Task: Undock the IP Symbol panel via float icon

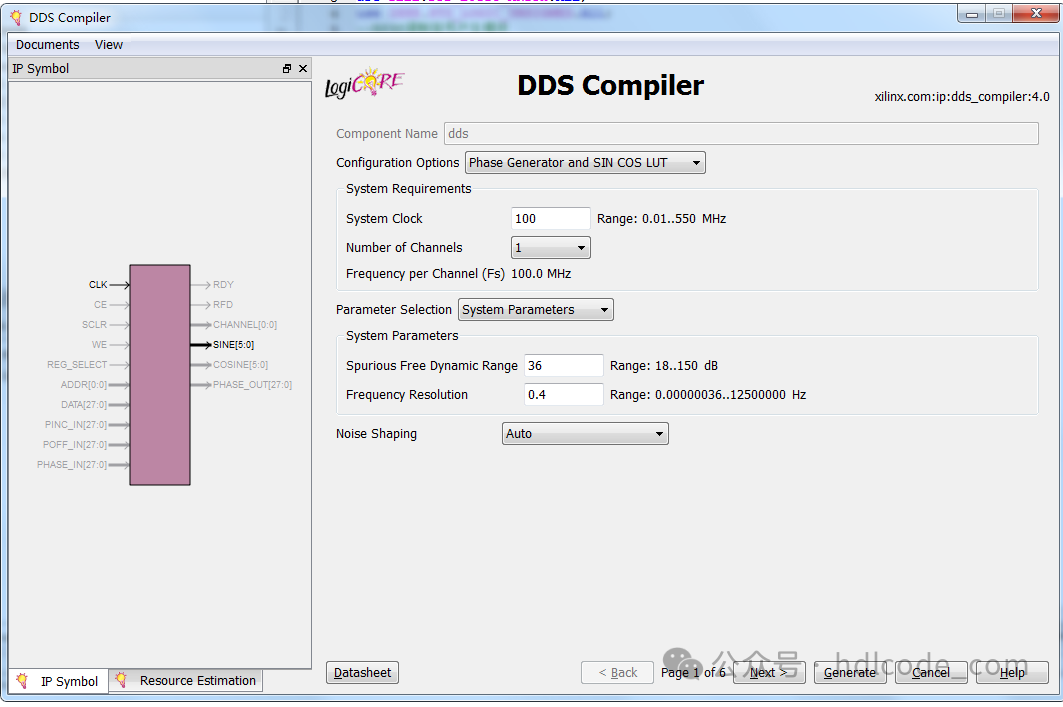Action: 287,68
